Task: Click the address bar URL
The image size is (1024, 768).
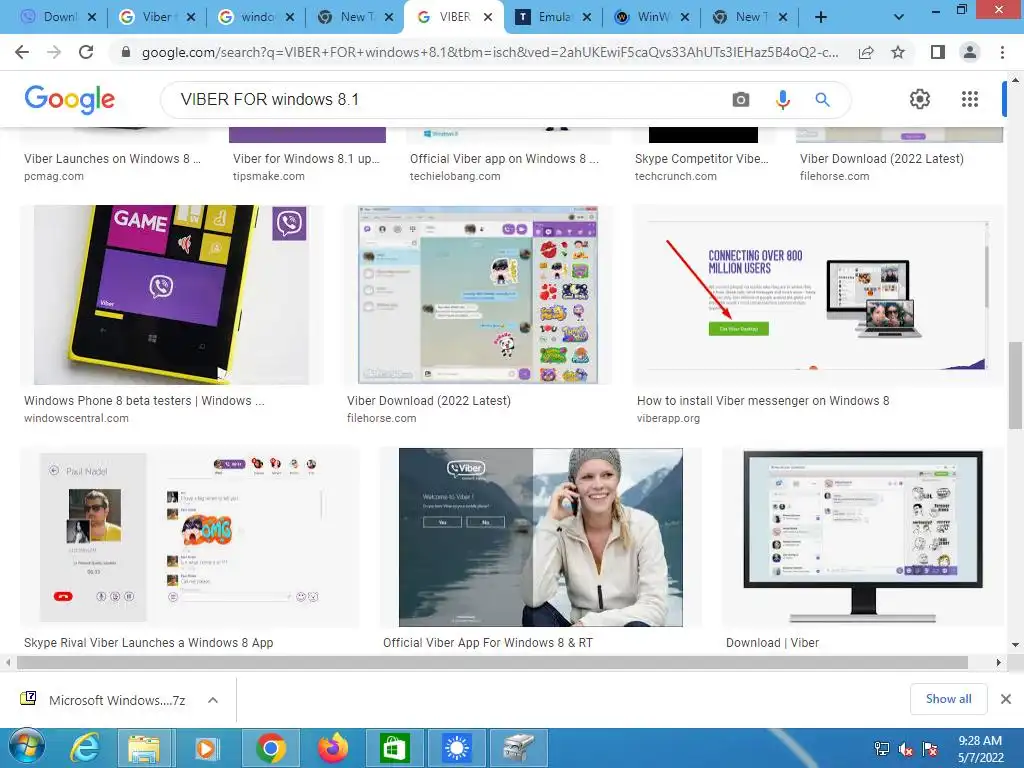Action: pos(490,52)
